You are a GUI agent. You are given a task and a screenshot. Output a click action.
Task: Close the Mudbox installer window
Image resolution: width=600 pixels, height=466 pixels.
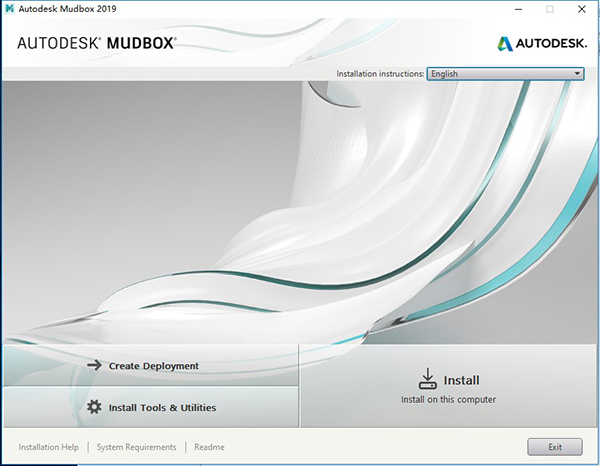click(x=582, y=9)
